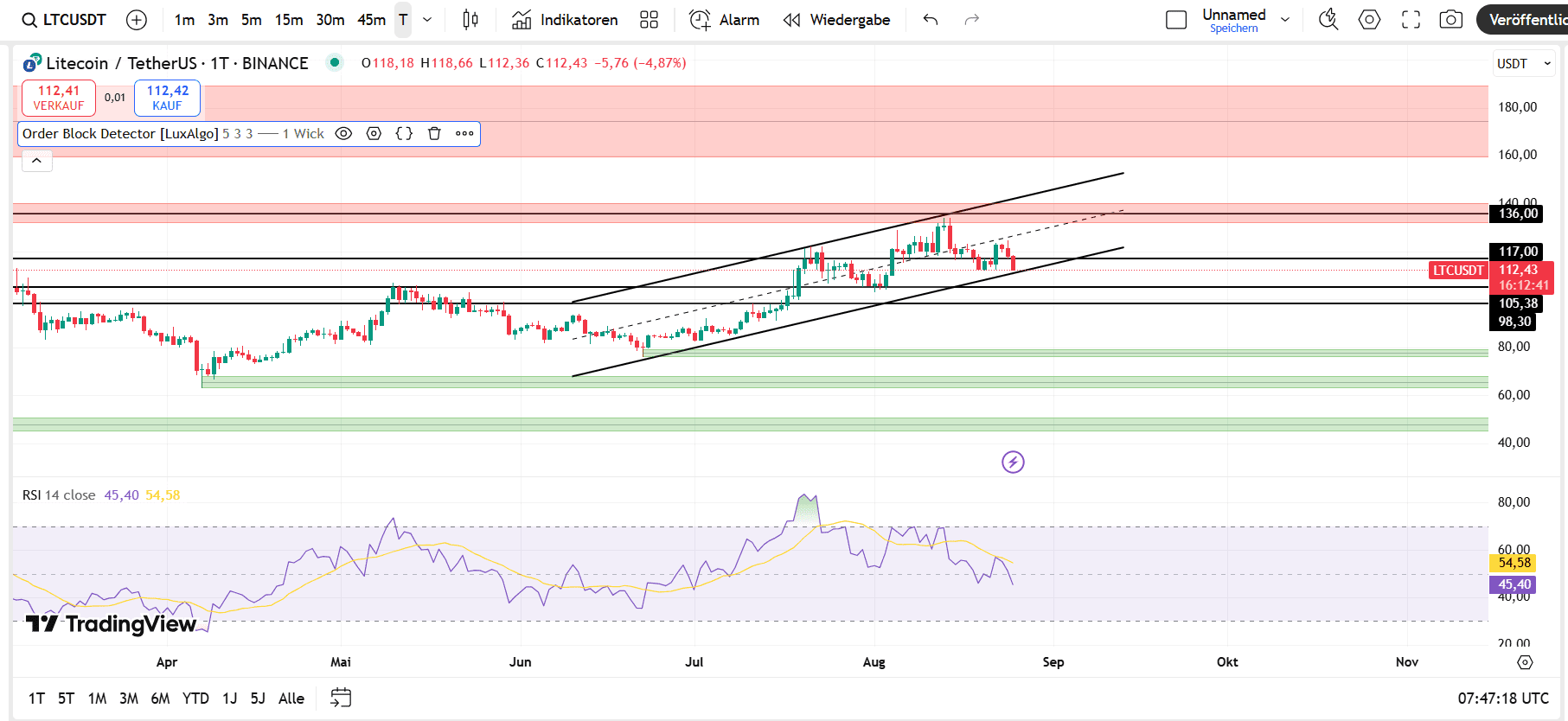
Task: Open the layout templates grid icon
Action: point(649,20)
